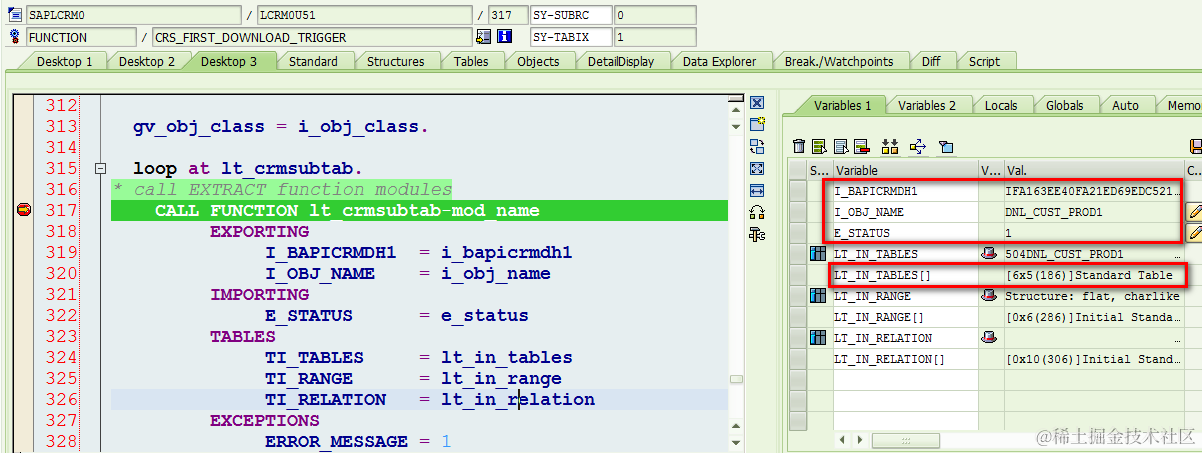Click the red hat icon in LT_IN_TABLES row
The height and width of the screenshot is (453, 1202).
point(990,254)
